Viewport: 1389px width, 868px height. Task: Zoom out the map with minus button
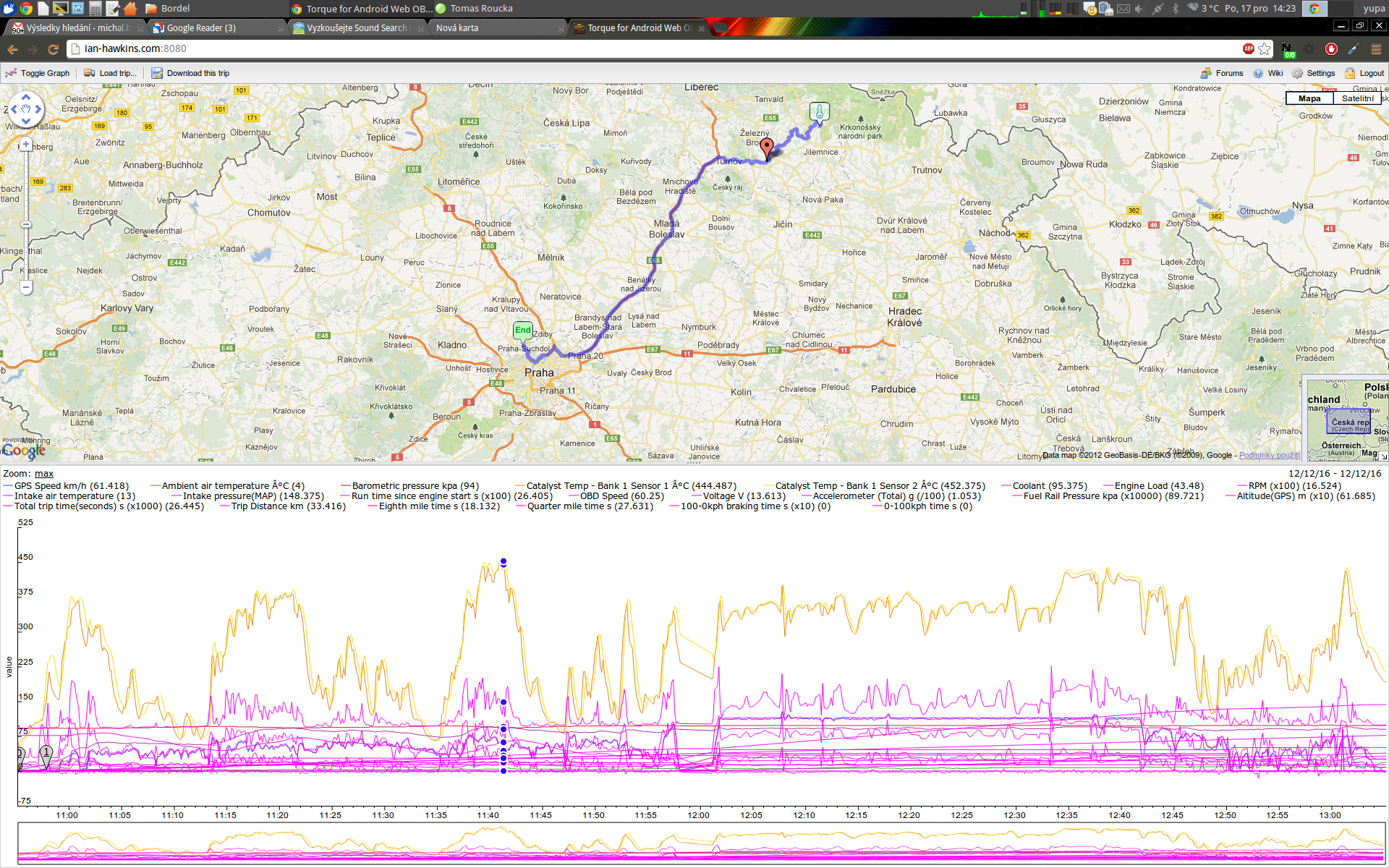tap(26, 287)
